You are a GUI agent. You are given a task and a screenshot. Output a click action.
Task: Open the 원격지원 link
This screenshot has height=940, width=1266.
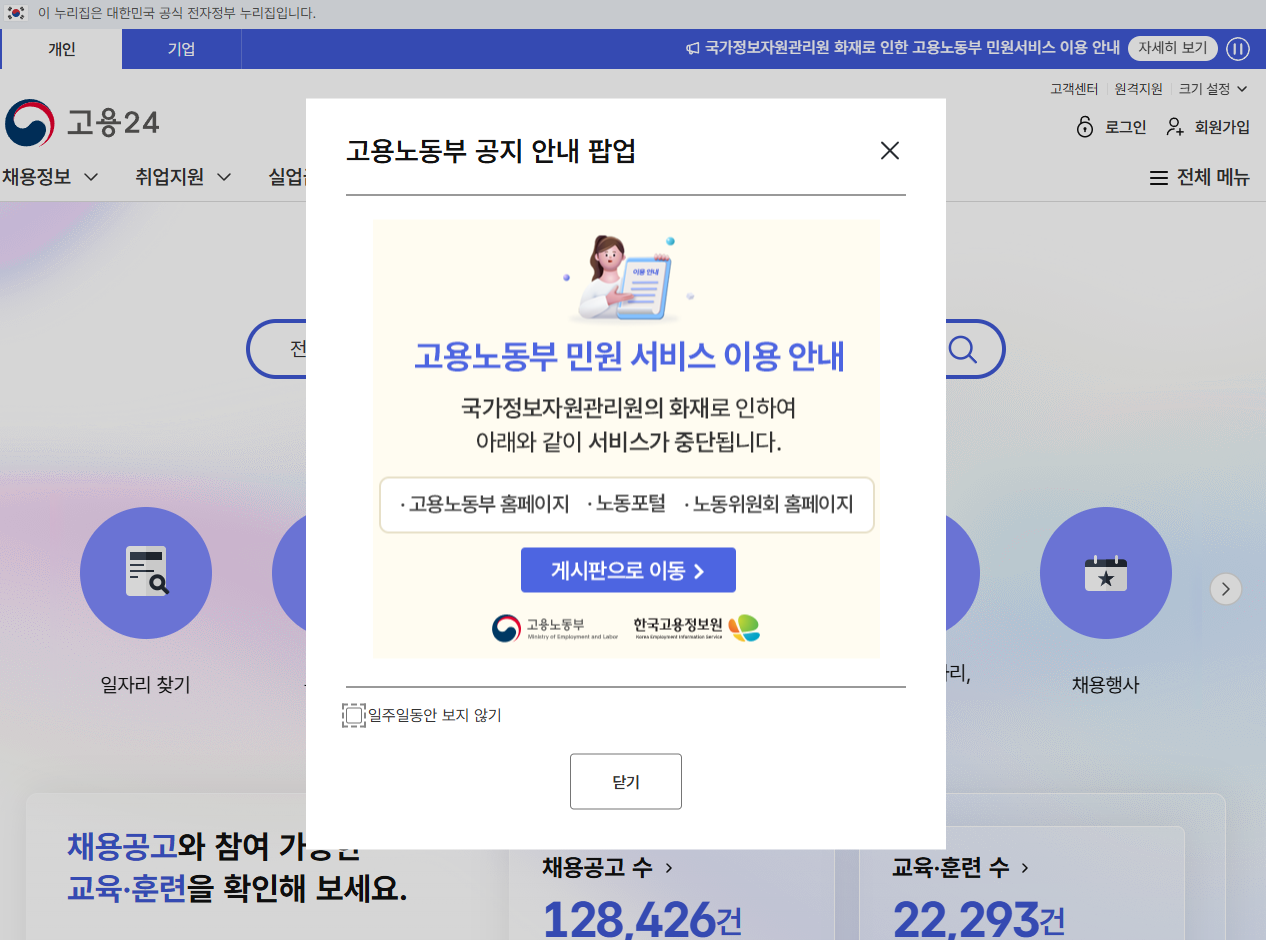[x=1139, y=89]
